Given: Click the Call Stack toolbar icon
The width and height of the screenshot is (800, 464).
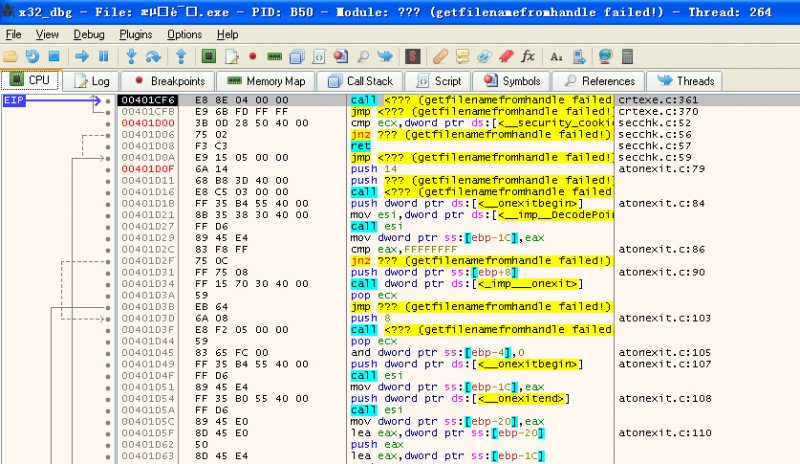Looking at the screenshot, I should point(297,57).
